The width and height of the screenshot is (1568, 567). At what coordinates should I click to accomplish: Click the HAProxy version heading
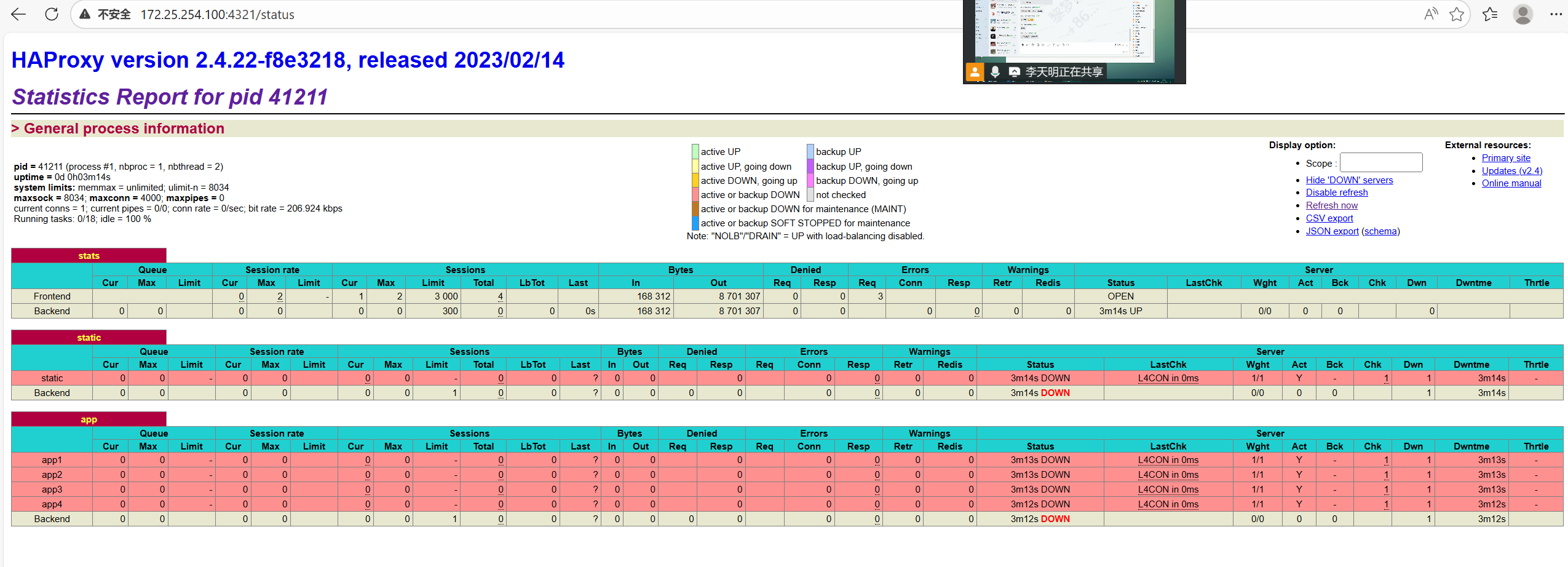coord(288,60)
